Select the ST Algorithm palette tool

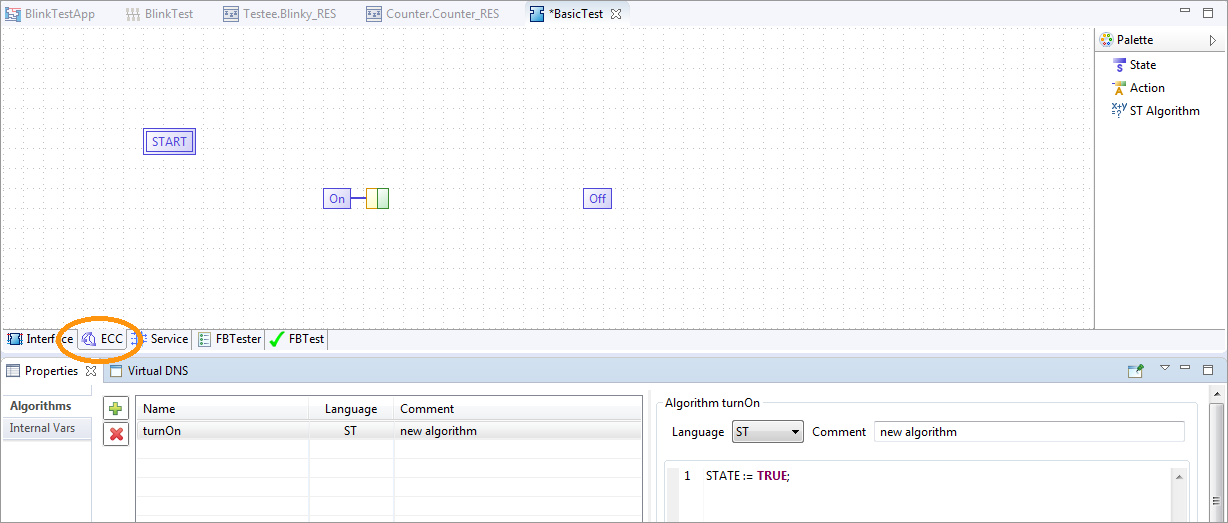1164,111
